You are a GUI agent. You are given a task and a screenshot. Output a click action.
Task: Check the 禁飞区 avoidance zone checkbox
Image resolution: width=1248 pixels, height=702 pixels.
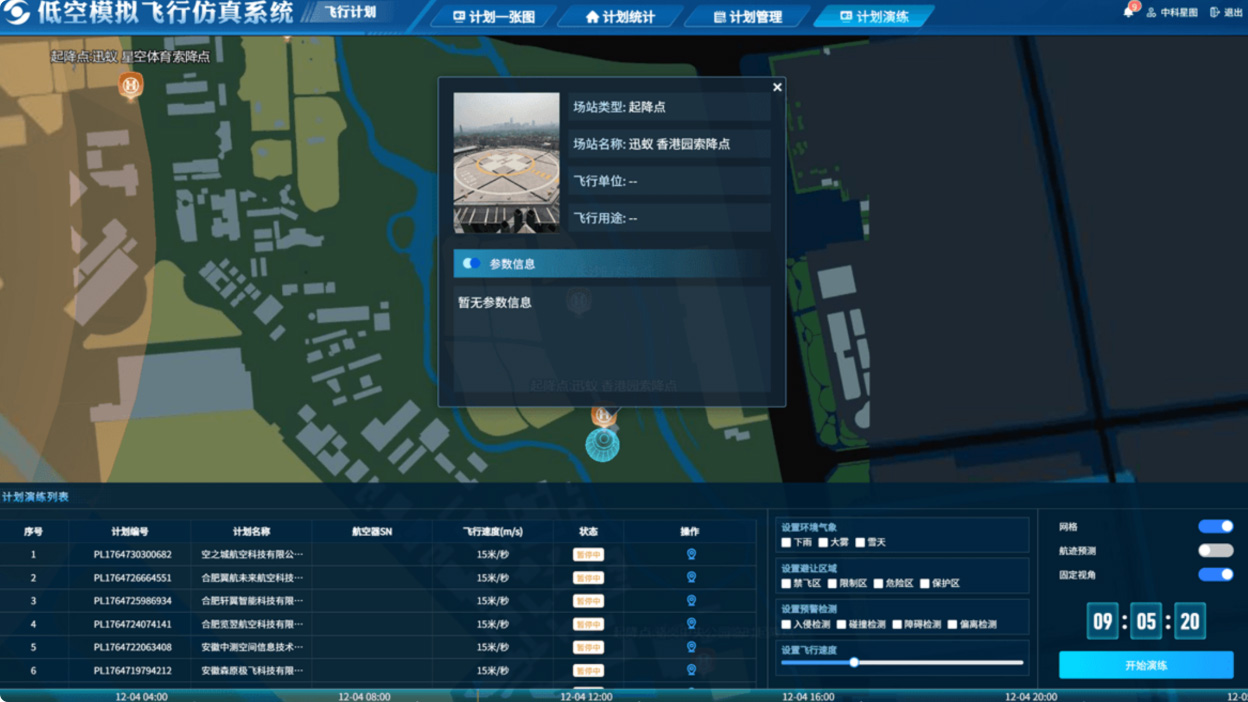pyautogui.click(x=787, y=584)
